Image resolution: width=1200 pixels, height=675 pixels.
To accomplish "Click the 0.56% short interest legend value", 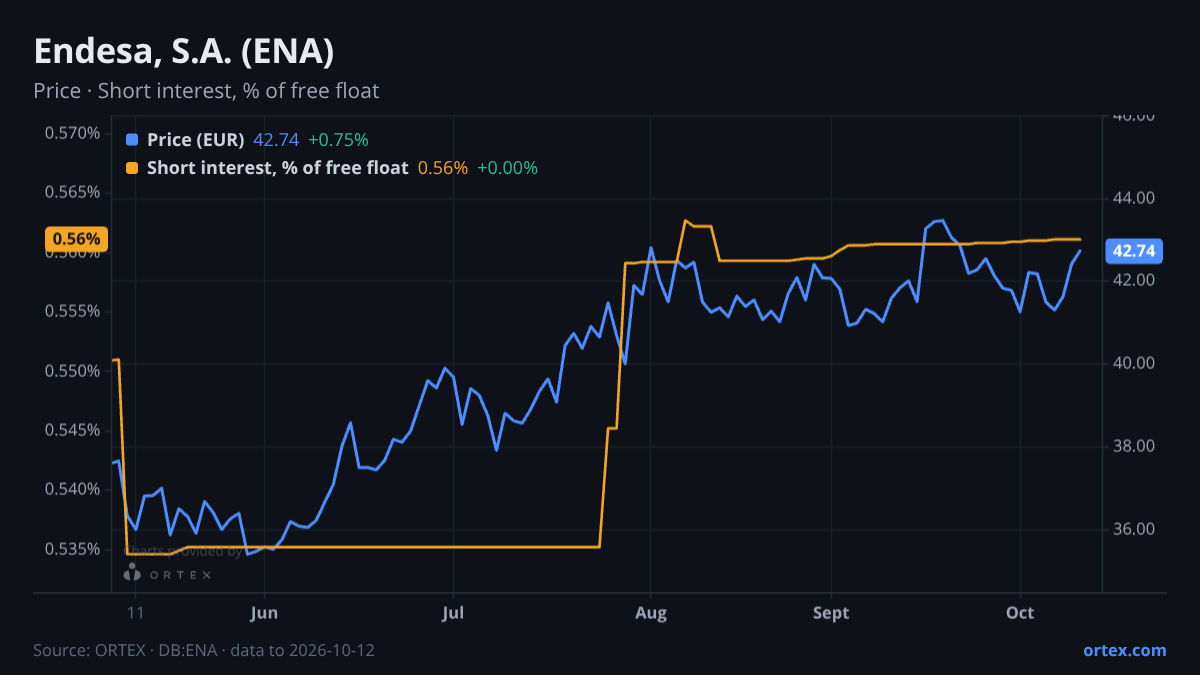I will pos(442,168).
